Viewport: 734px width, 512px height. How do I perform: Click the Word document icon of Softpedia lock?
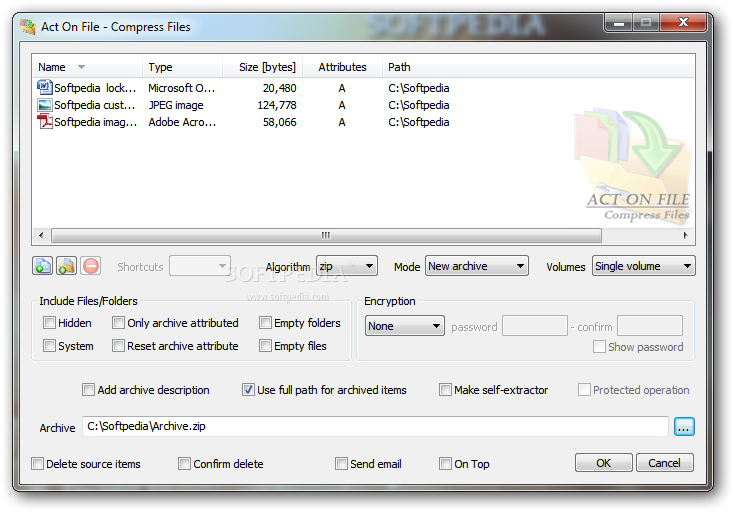pos(44,88)
